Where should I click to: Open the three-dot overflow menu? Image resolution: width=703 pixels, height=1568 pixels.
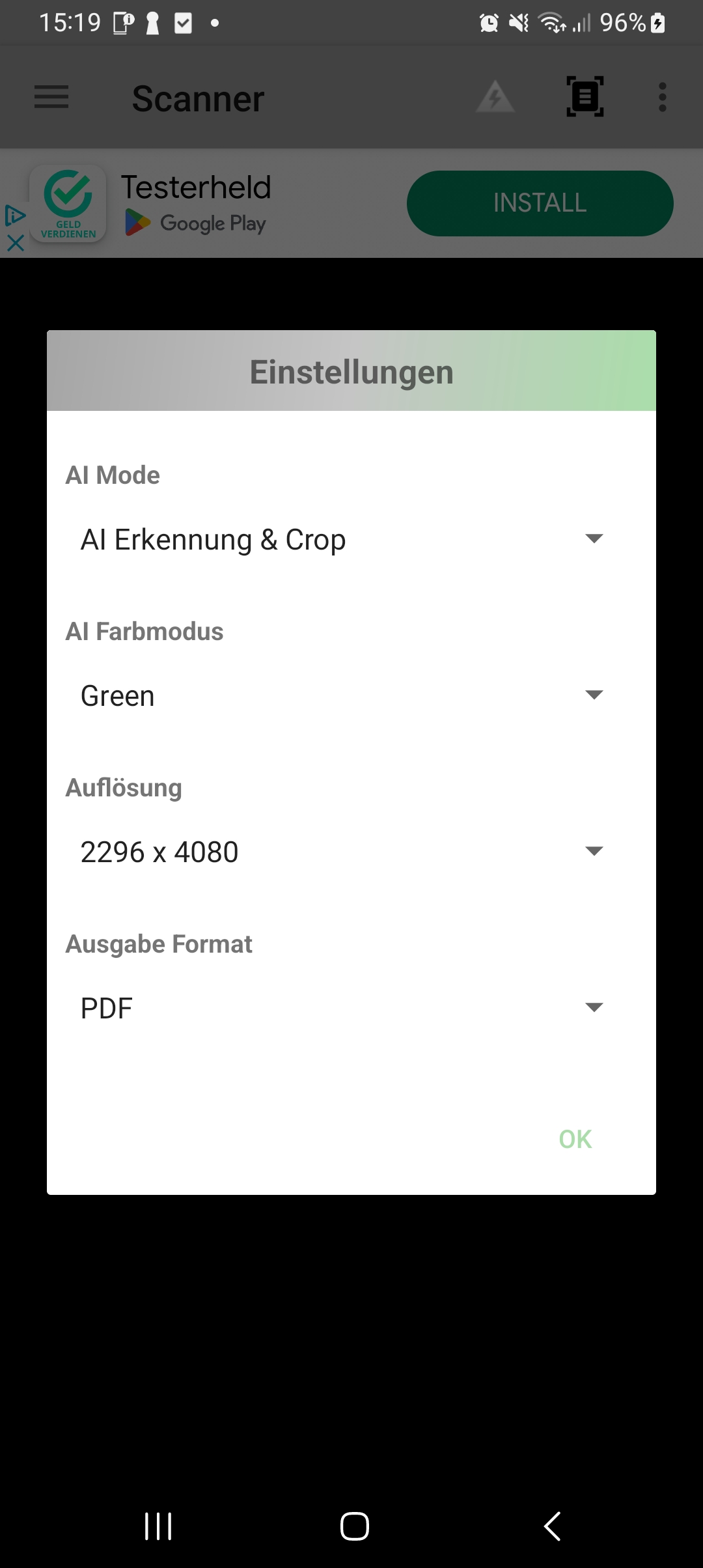[662, 98]
